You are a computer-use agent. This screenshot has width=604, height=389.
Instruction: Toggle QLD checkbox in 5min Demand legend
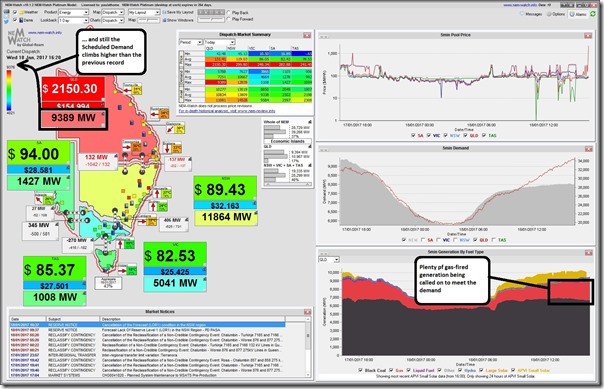coord(475,240)
